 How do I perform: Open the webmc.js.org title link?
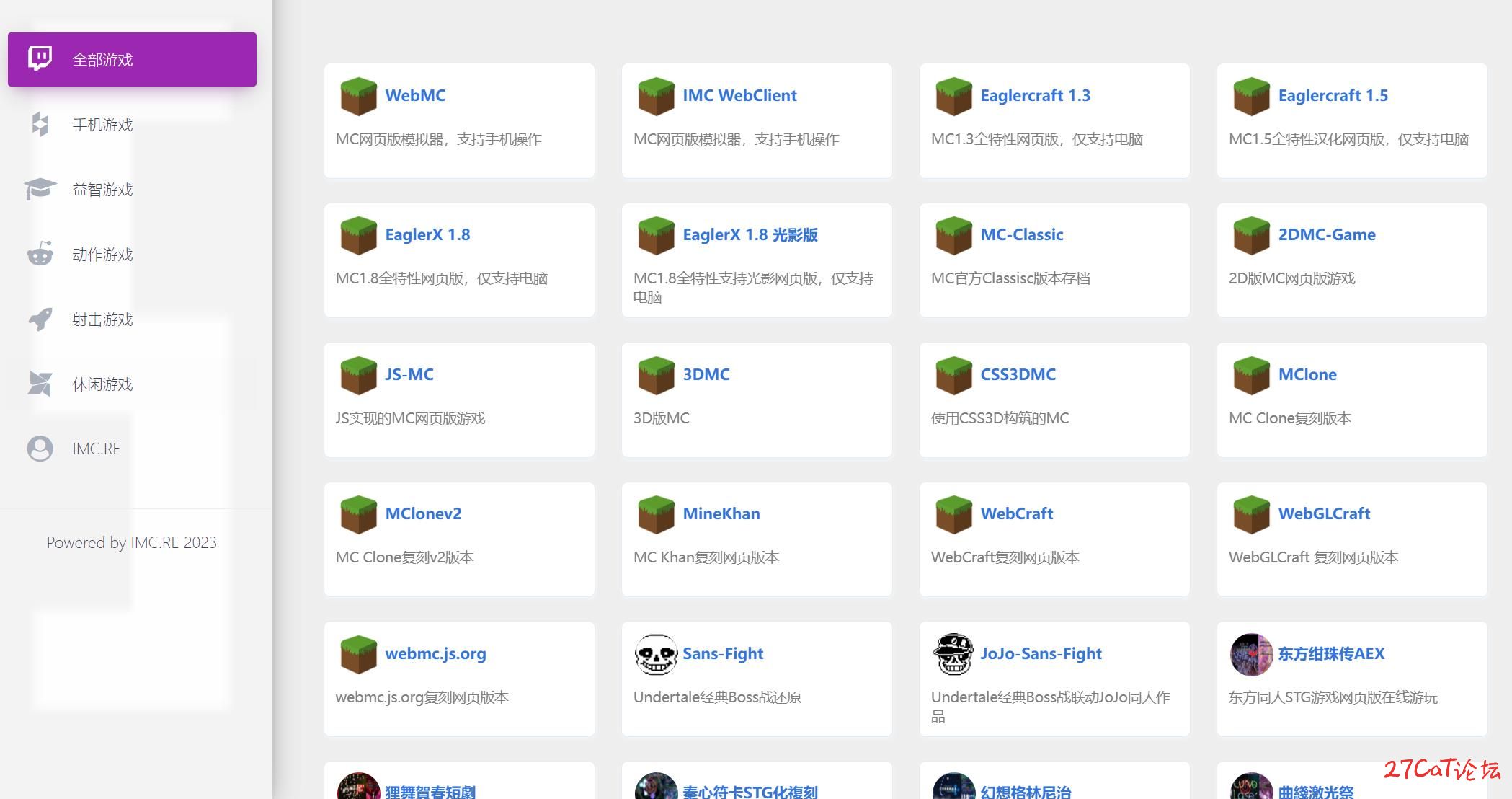[435, 653]
